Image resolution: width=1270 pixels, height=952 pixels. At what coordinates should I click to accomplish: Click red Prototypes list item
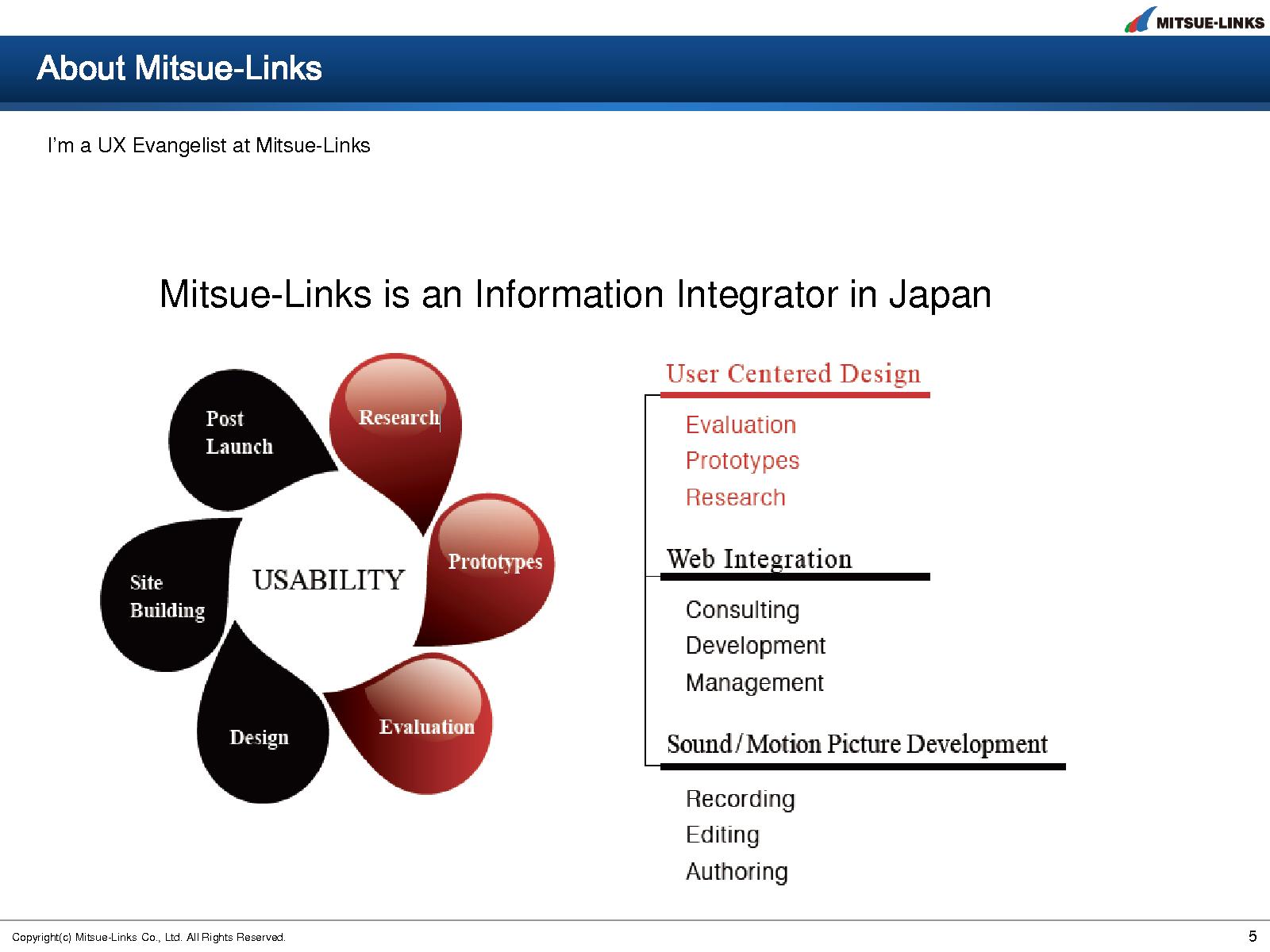tap(742, 462)
